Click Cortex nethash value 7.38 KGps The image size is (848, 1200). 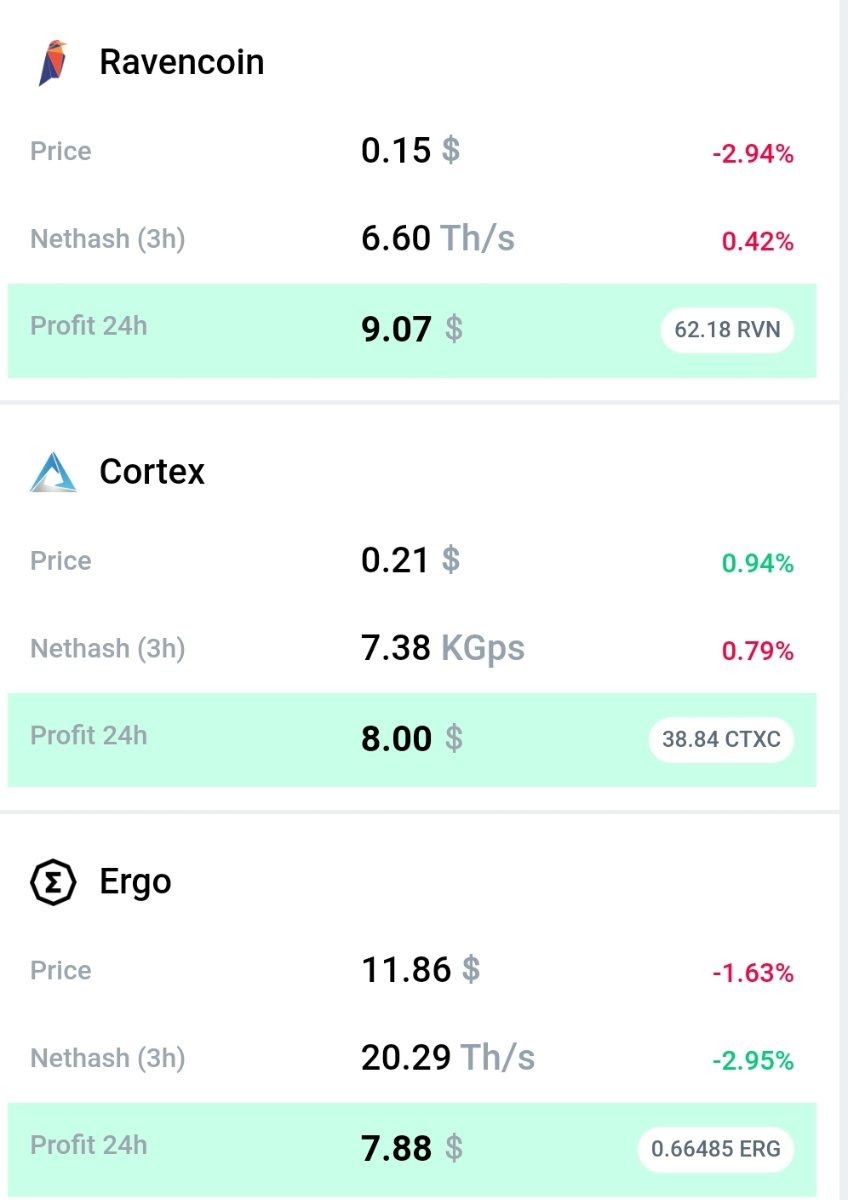pos(443,648)
